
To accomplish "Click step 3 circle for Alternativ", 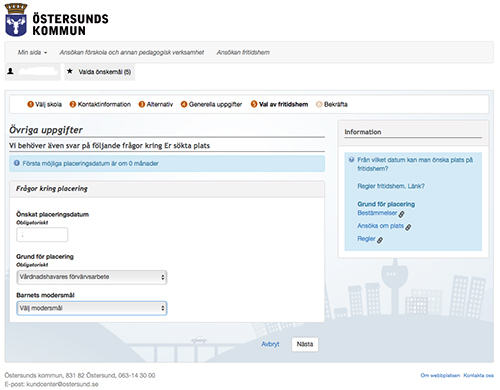I will click(142, 104).
